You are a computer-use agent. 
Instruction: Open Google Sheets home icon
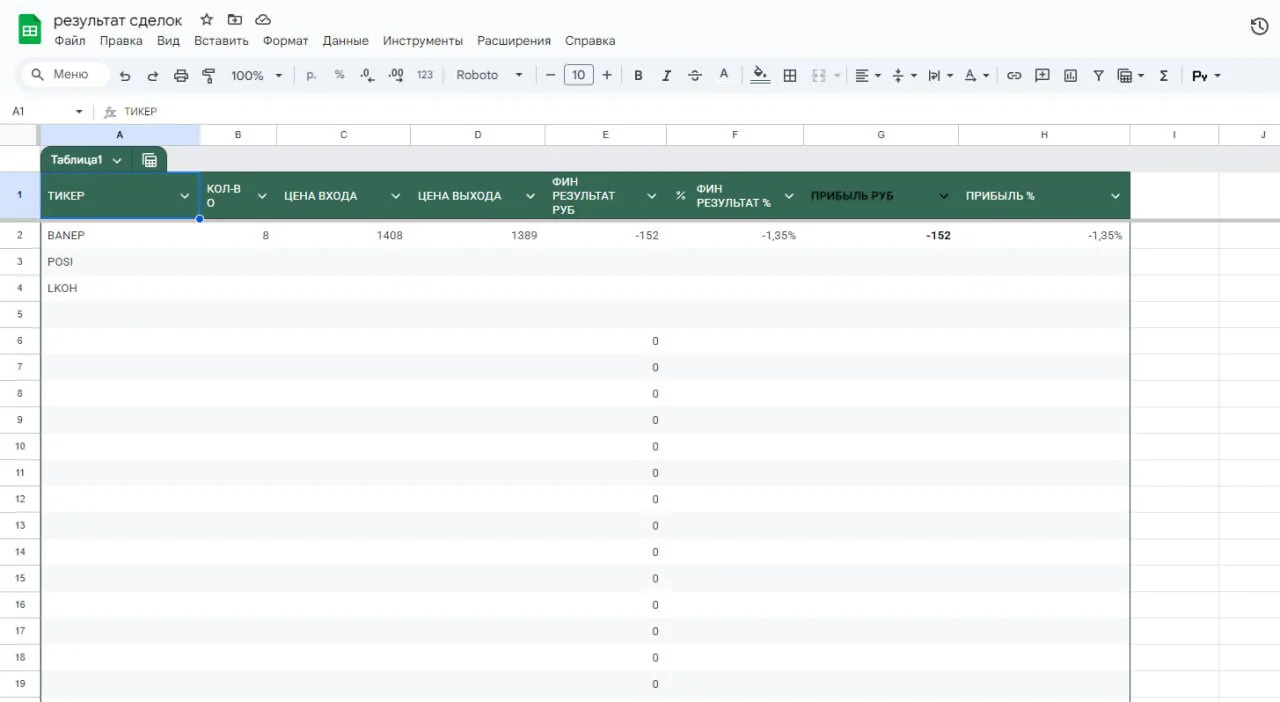[x=30, y=29]
